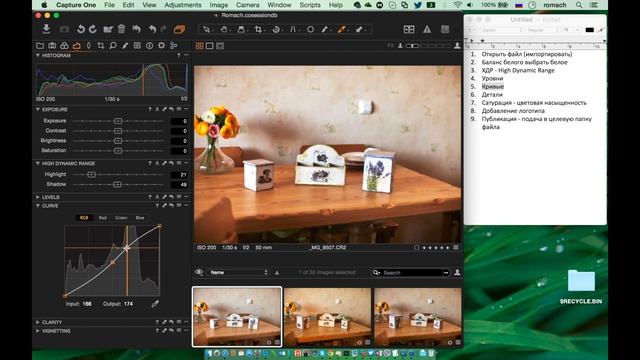Toggle the browser filter eye icon

(199, 272)
